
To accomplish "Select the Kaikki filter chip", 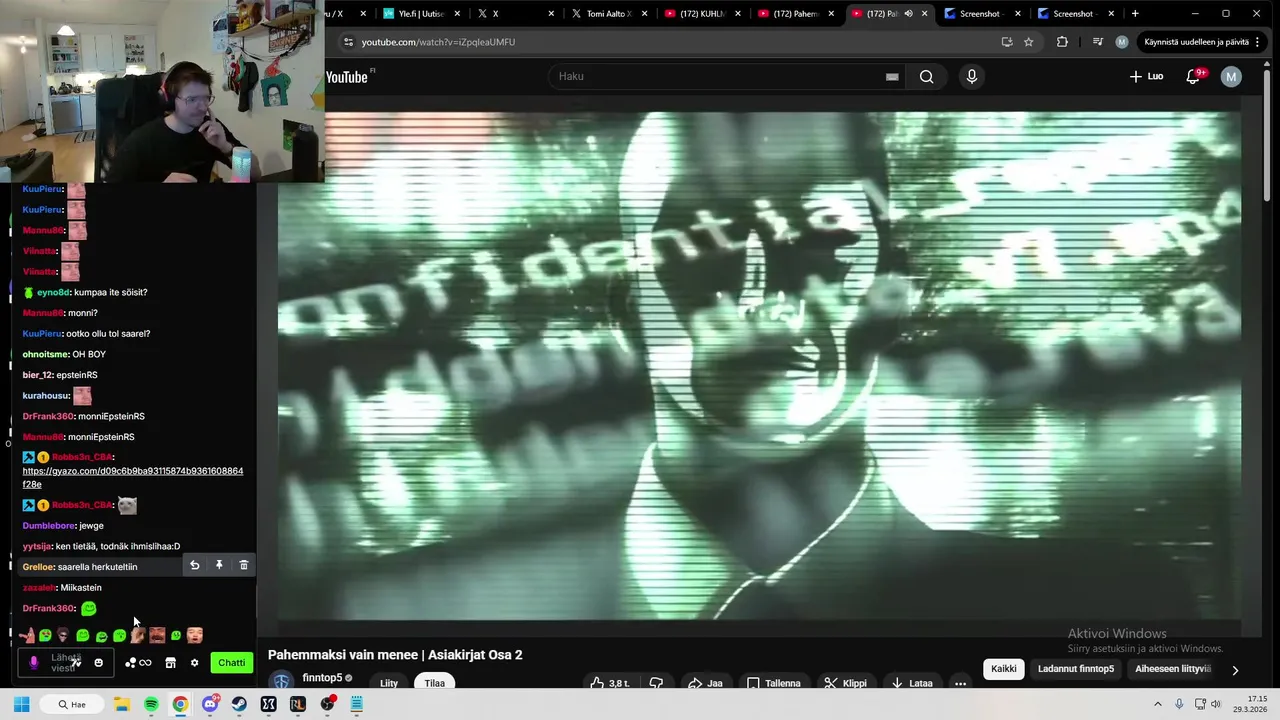I will click(x=1004, y=669).
